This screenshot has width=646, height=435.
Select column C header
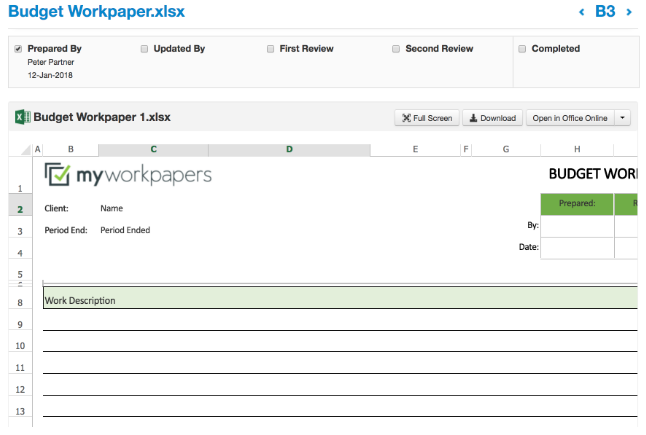pyautogui.click(x=153, y=150)
